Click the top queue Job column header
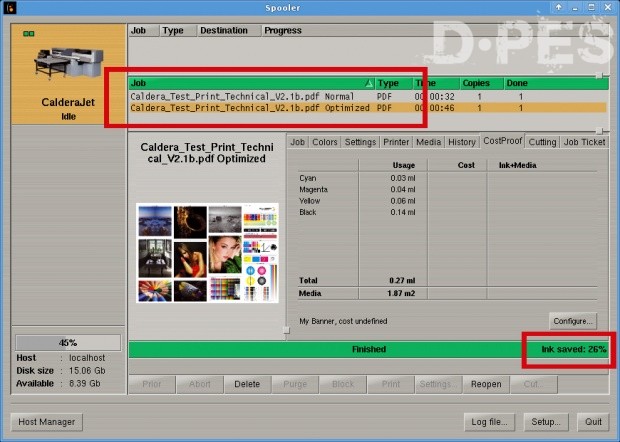This screenshot has height=442, width=620. [144, 30]
